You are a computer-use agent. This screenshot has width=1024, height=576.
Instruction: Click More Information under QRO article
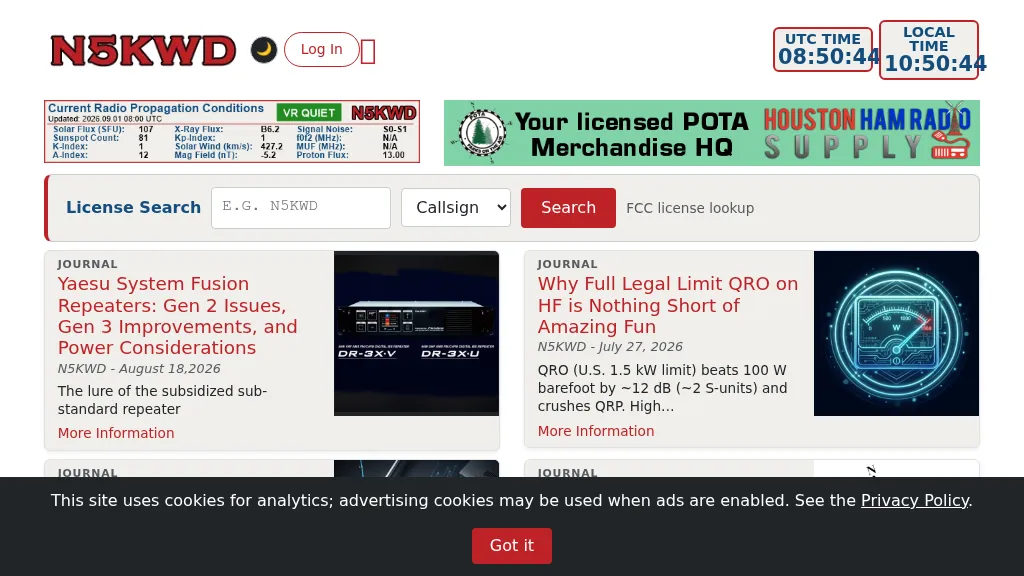click(x=596, y=431)
